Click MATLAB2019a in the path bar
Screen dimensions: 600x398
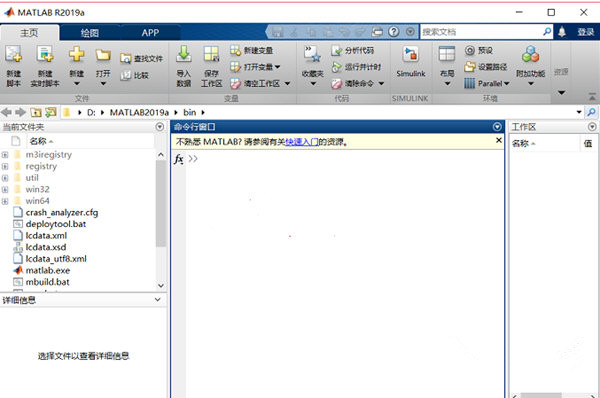pyautogui.click(x=139, y=113)
